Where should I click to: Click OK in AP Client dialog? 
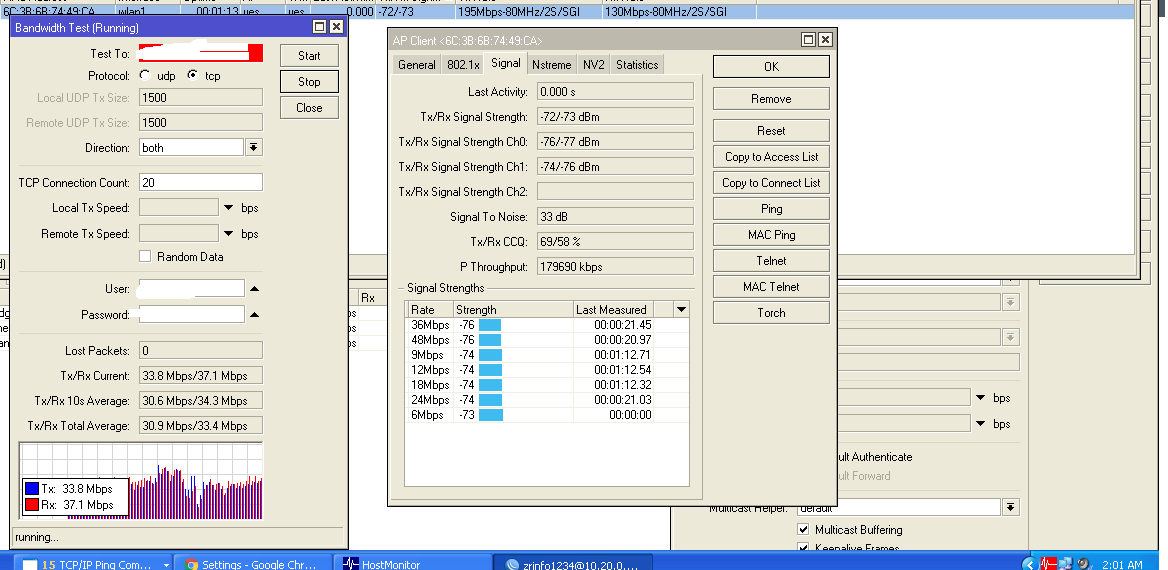(771, 66)
